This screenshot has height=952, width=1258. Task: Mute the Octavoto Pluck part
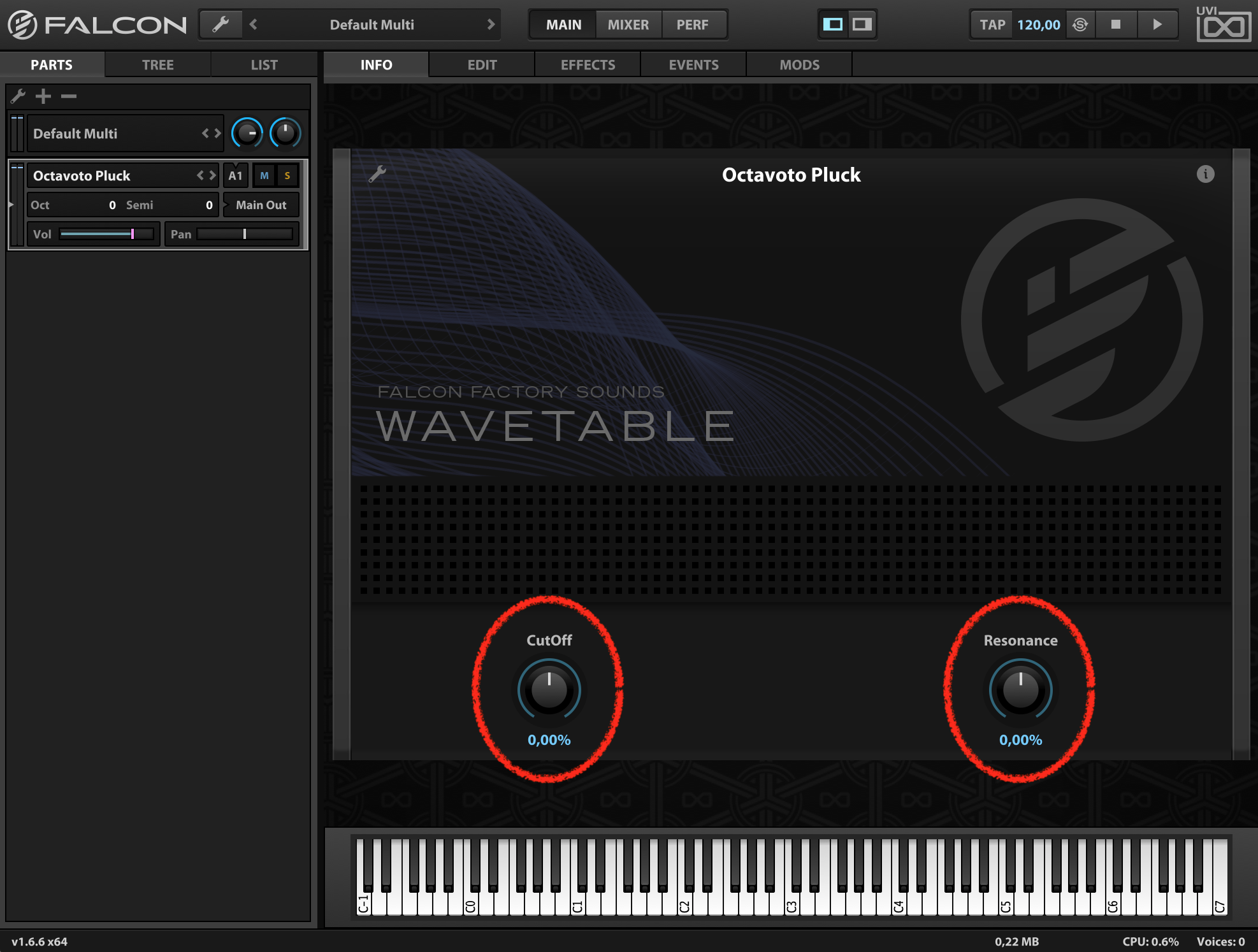(264, 176)
